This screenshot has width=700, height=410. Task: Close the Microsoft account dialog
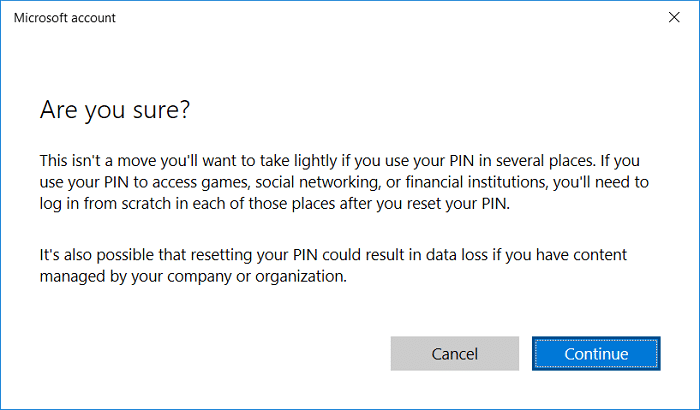coord(672,17)
